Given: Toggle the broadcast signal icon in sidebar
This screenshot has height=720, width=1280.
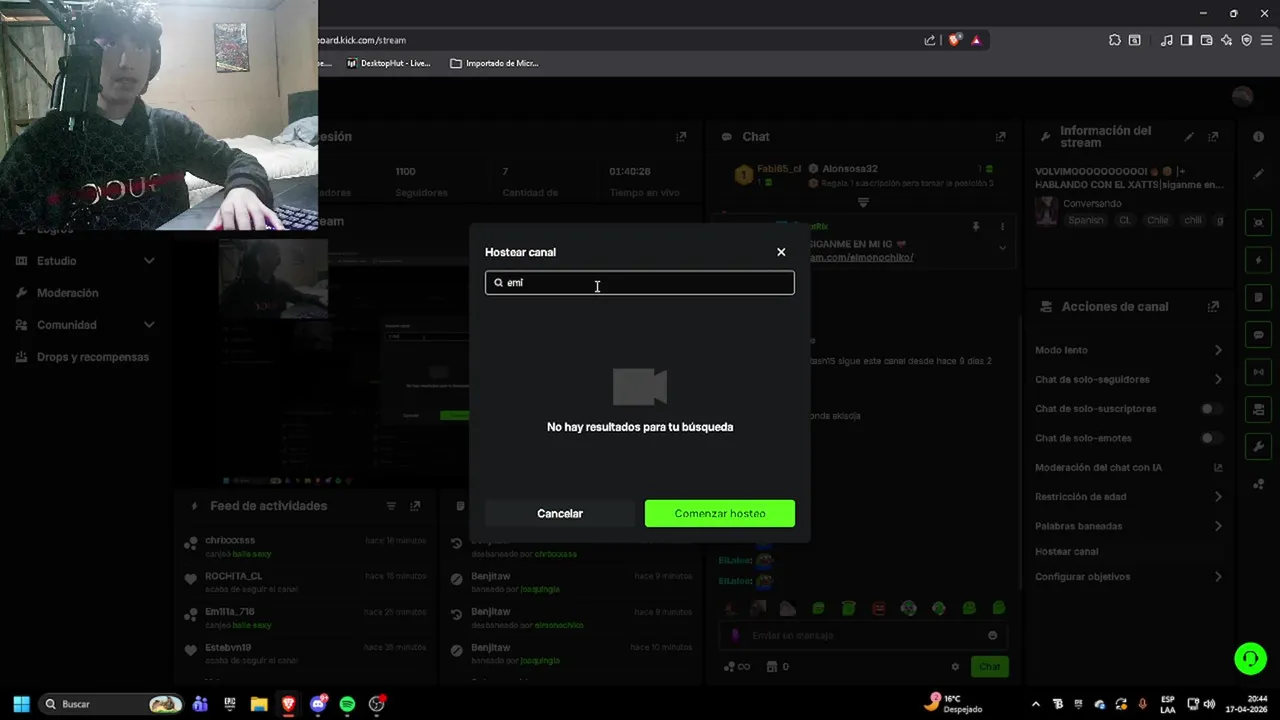Looking at the screenshot, I should 1258,372.
